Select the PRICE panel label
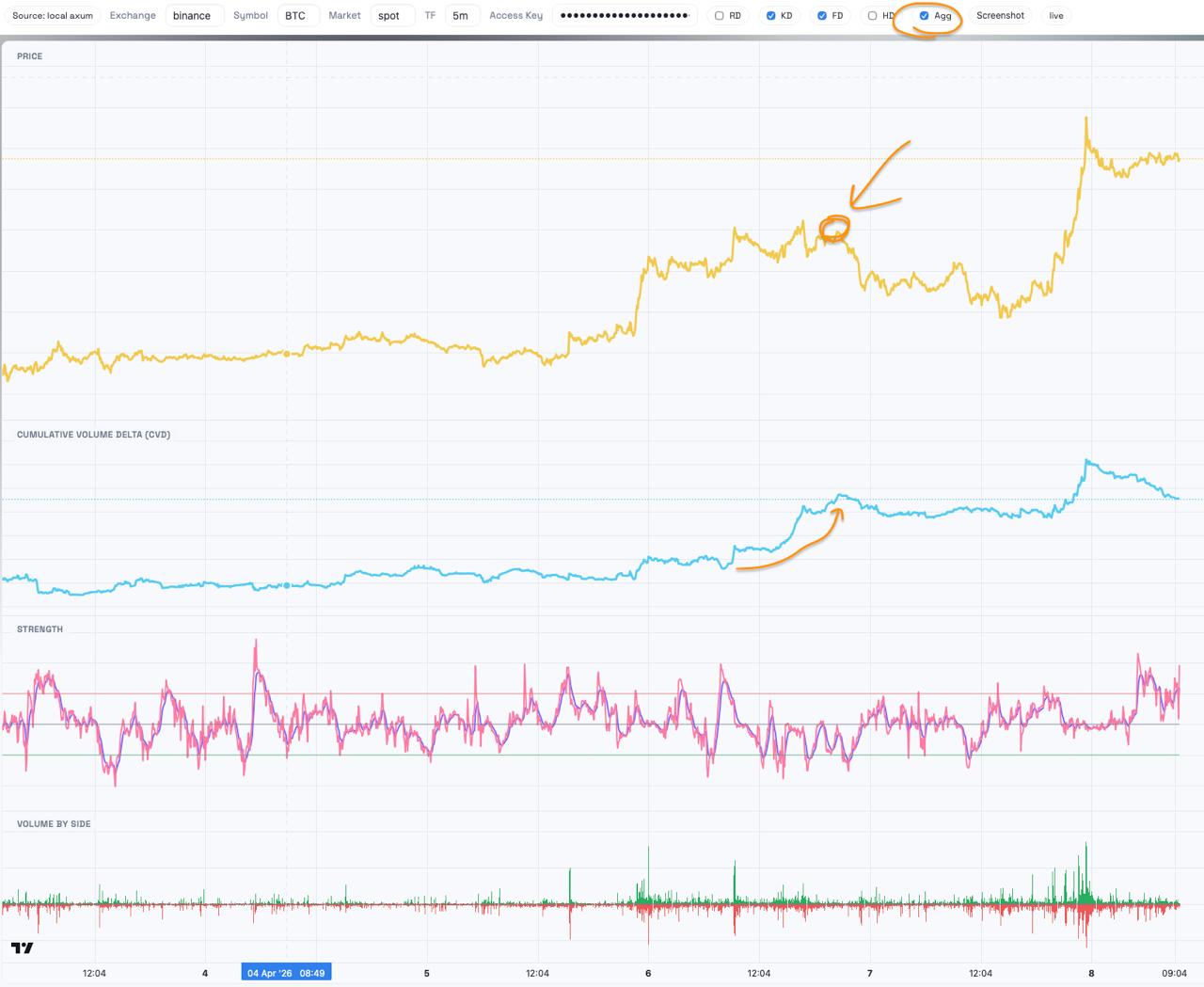This screenshot has width=1204, height=987. [x=29, y=56]
